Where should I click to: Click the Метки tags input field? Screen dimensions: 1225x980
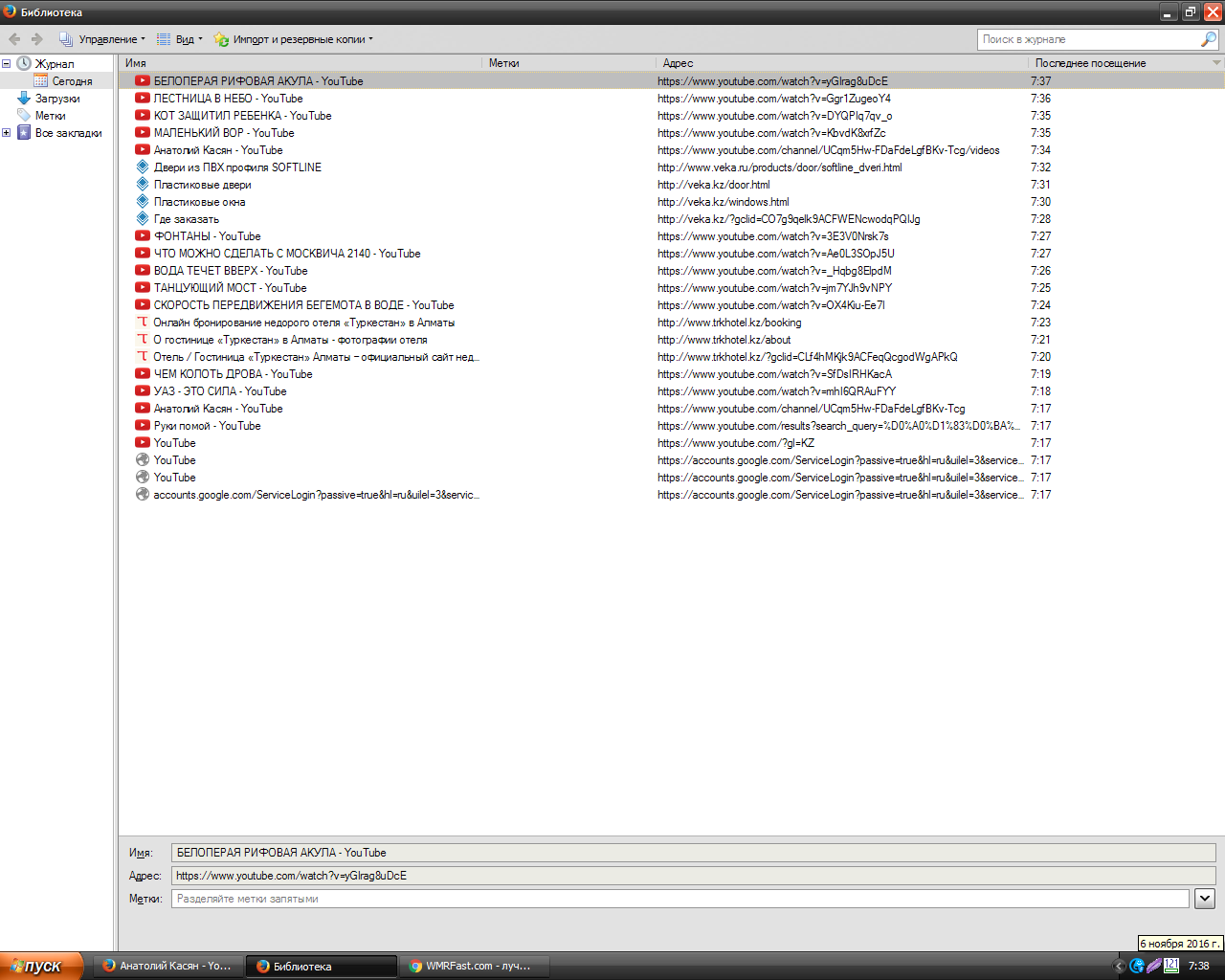pyautogui.click(x=680, y=899)
